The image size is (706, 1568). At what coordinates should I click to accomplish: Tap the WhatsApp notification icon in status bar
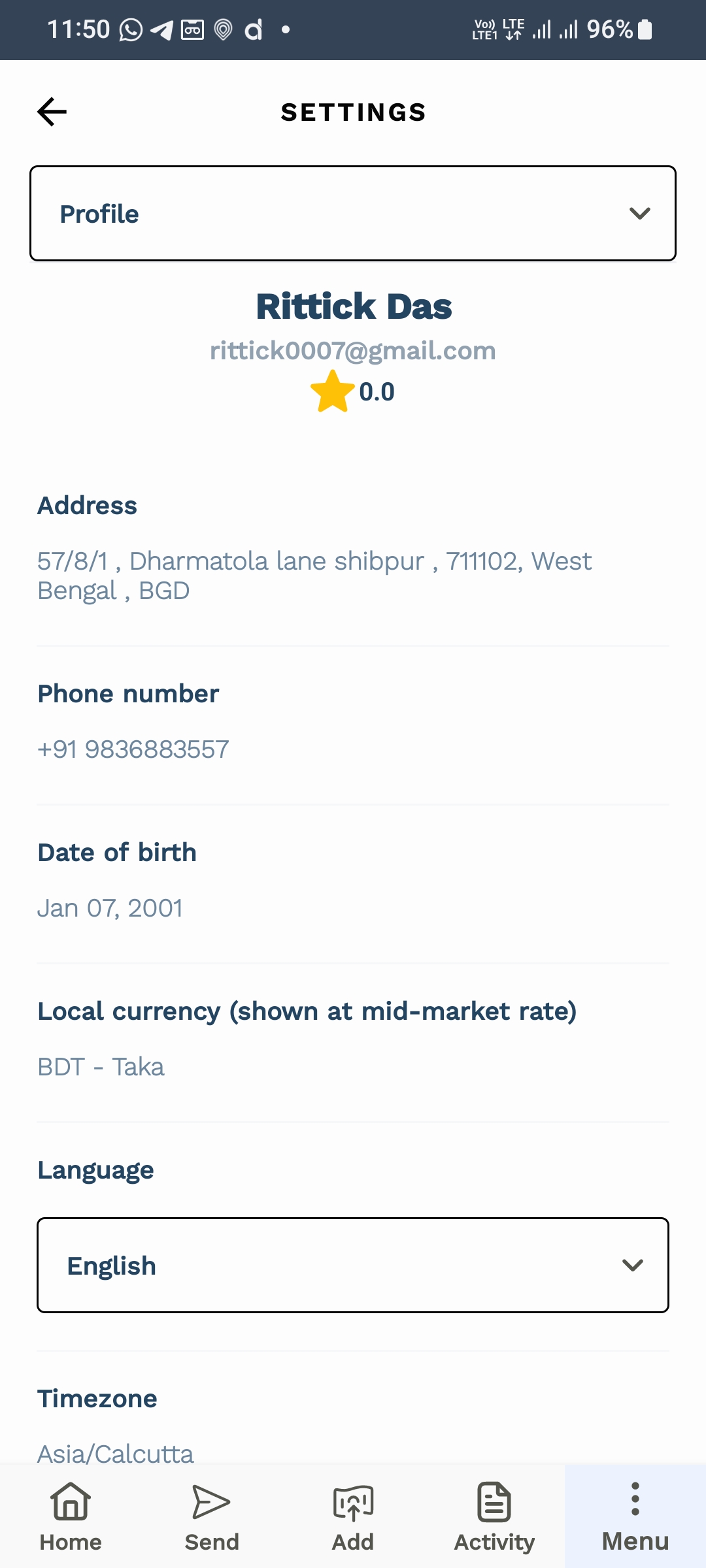point(131,29)
